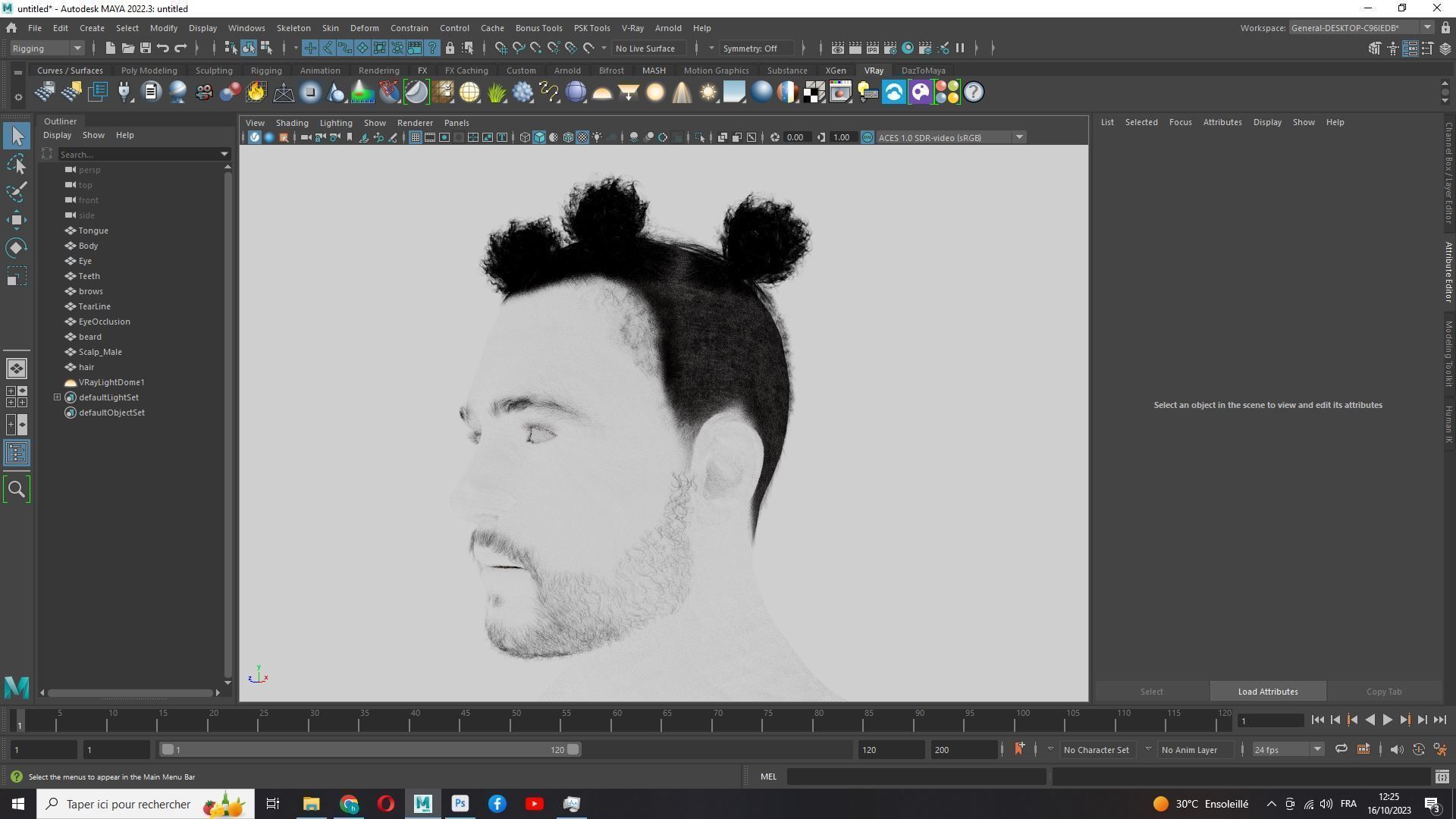Screen dimensions: 1456x819
Task: Open the Workspace selector dropdown
Action: point(1361,27)
